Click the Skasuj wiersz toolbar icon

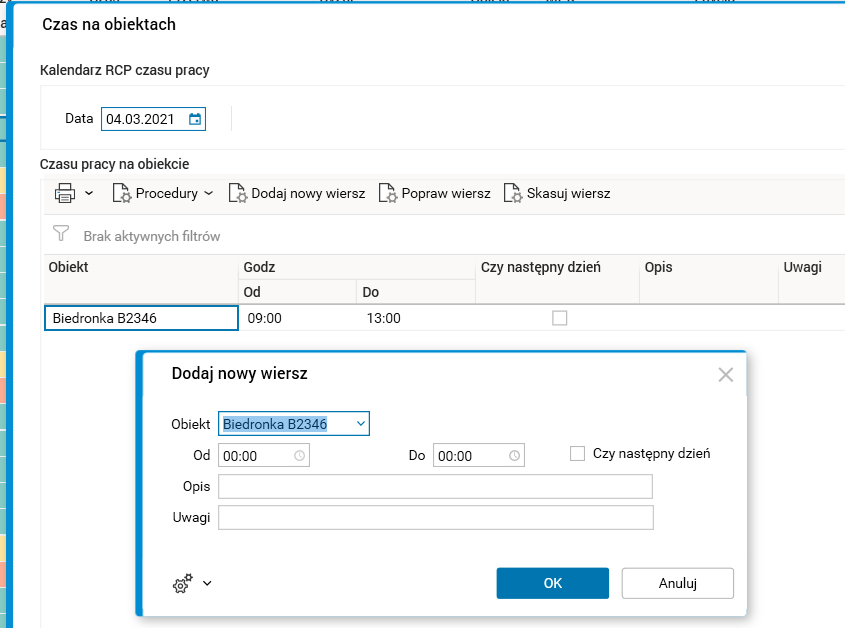(x=513, y=193)
